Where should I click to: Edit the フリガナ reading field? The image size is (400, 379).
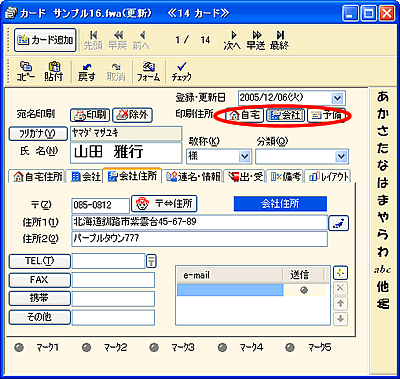pyautogui.click(x=126, y=133)
